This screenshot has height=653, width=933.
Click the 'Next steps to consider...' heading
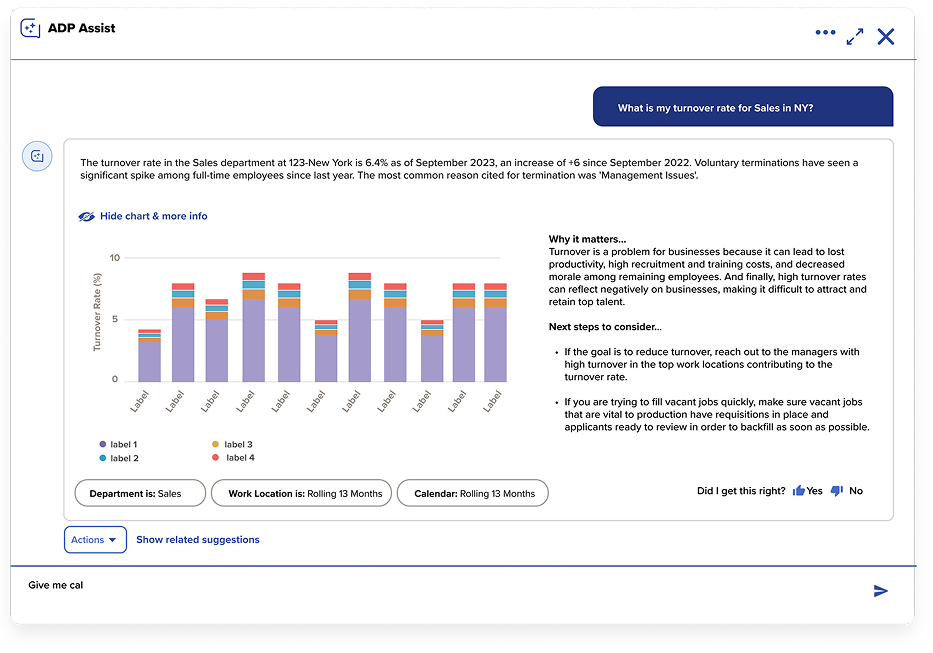tap(605, 327)
